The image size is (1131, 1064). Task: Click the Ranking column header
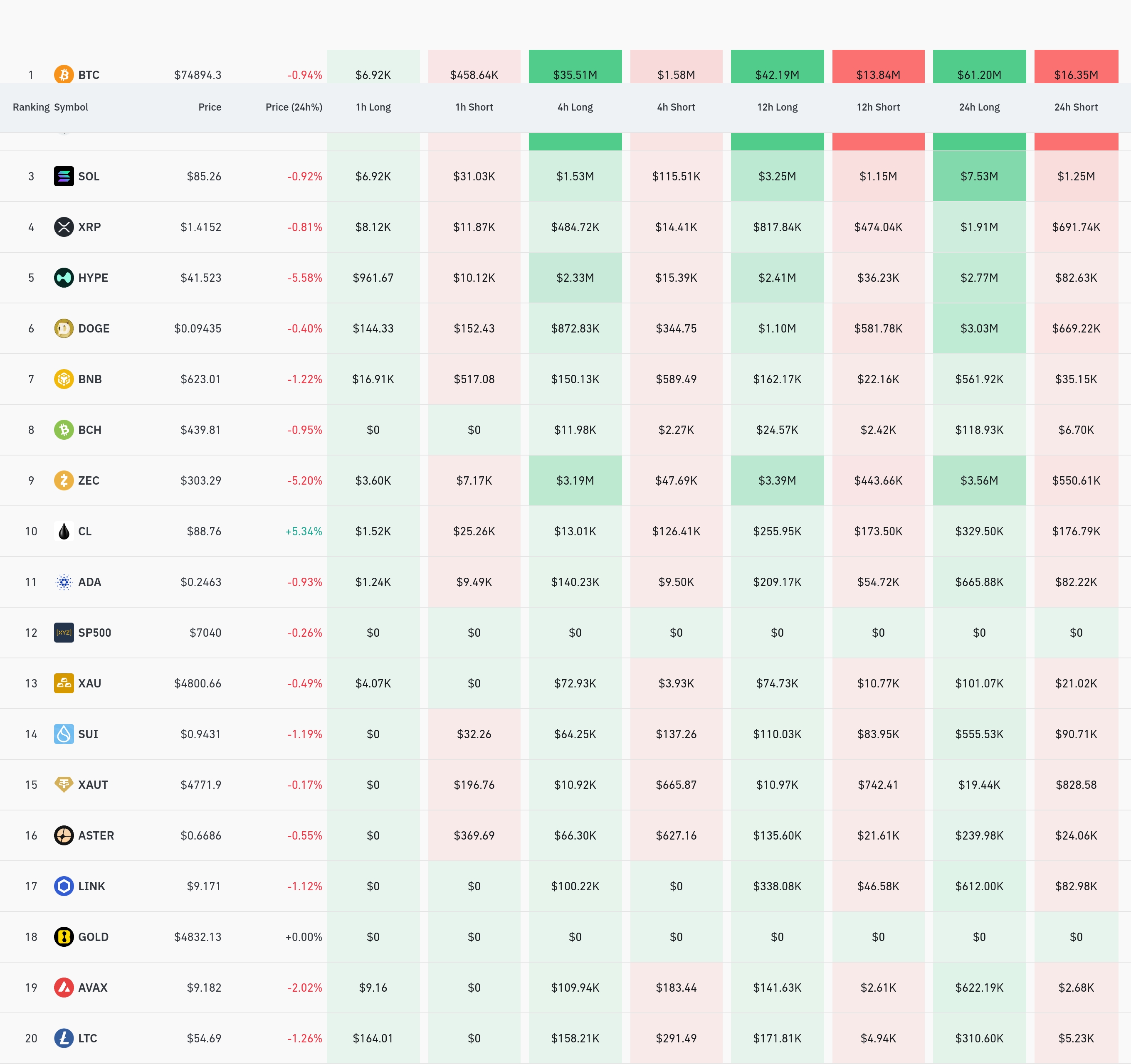[31, 107]
